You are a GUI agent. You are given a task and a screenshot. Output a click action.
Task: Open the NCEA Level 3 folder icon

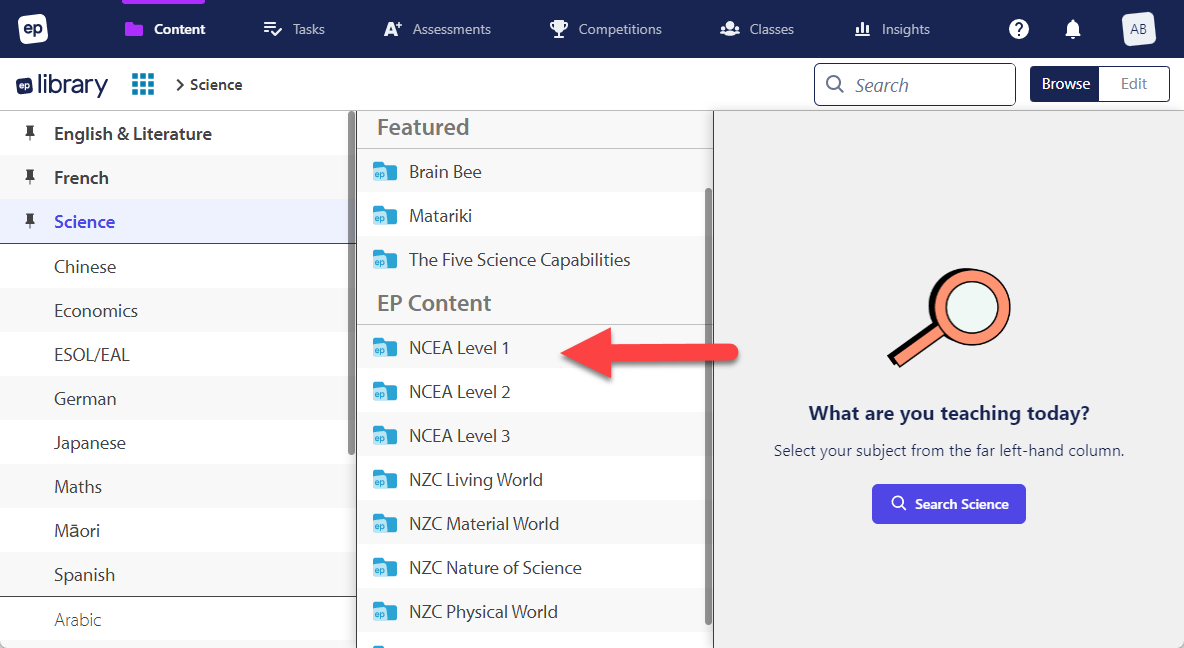(385, 436)
